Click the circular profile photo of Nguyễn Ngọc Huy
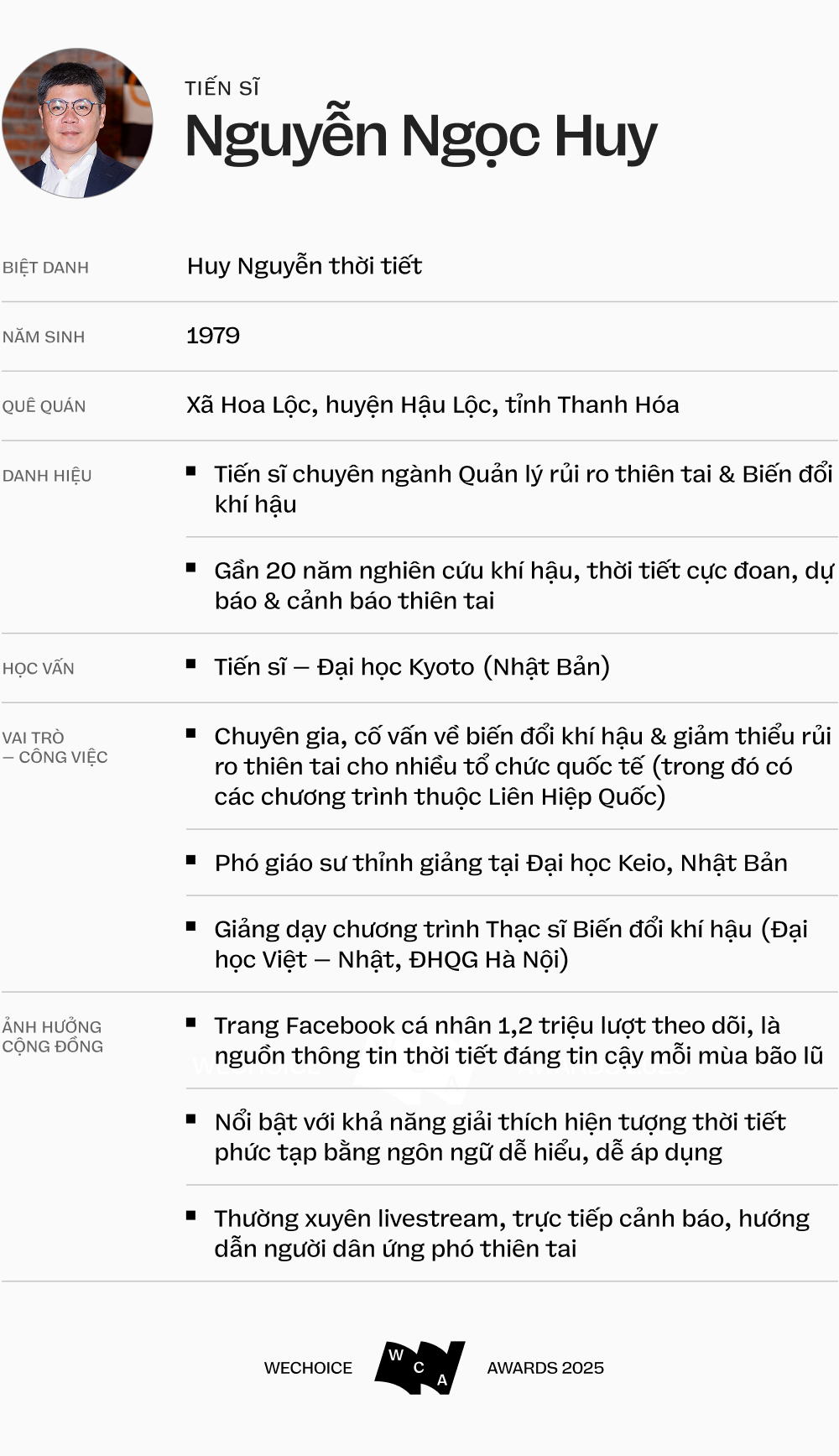Screen dimensions: 839x1456 click(x=77, y=123)
